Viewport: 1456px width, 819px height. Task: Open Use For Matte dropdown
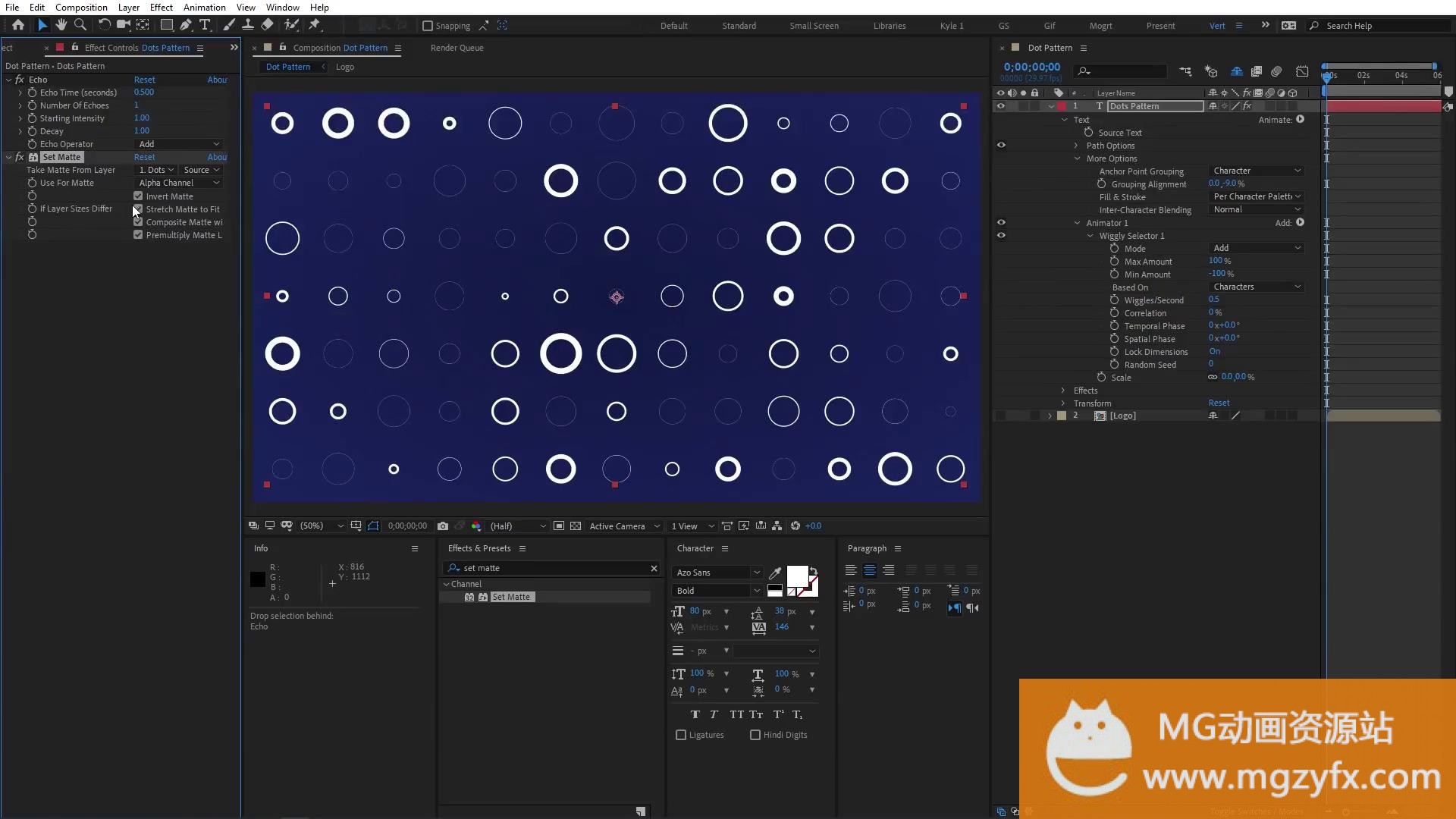tap(179, 183)
